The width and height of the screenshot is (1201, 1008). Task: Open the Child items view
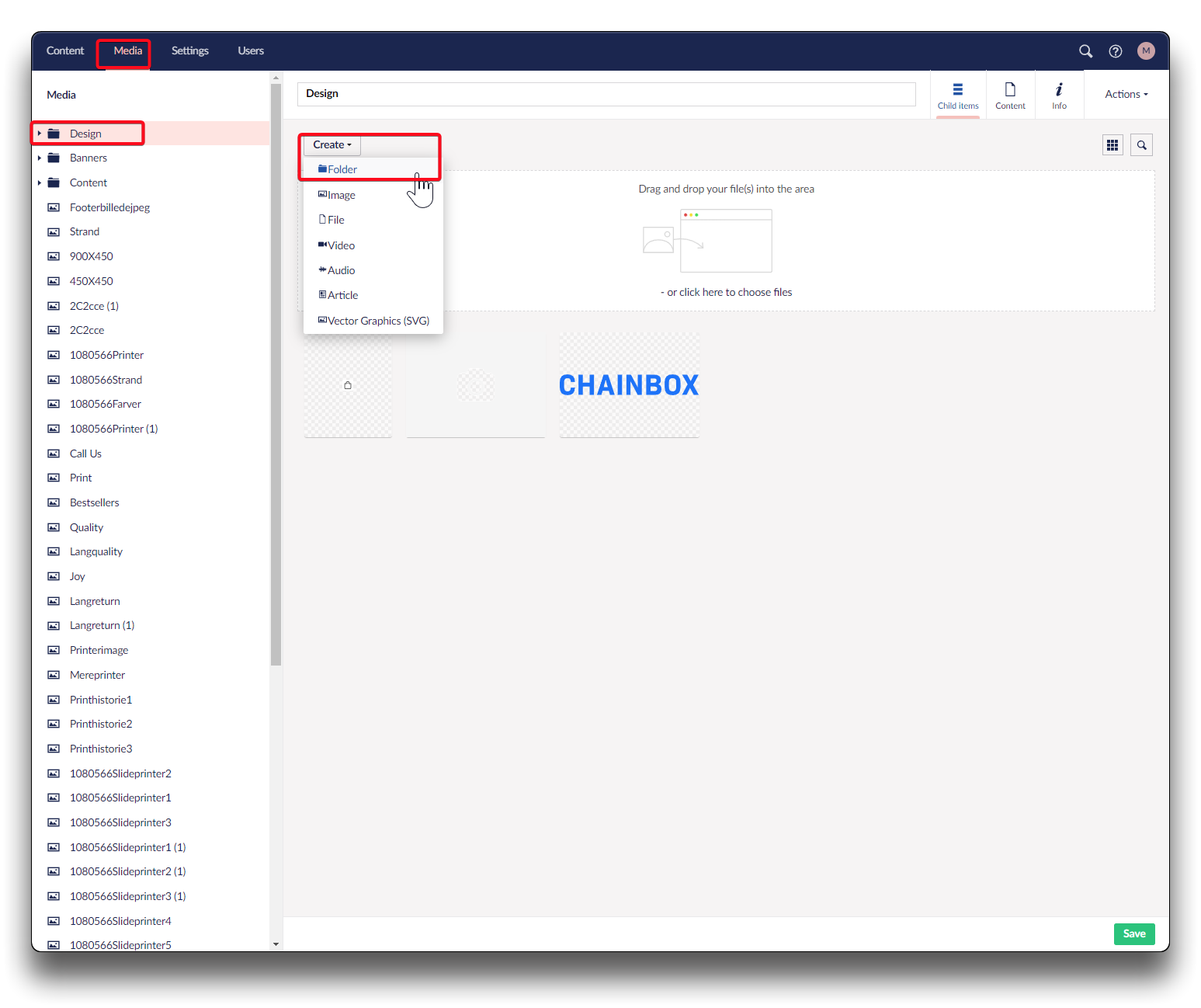(957, 95)
